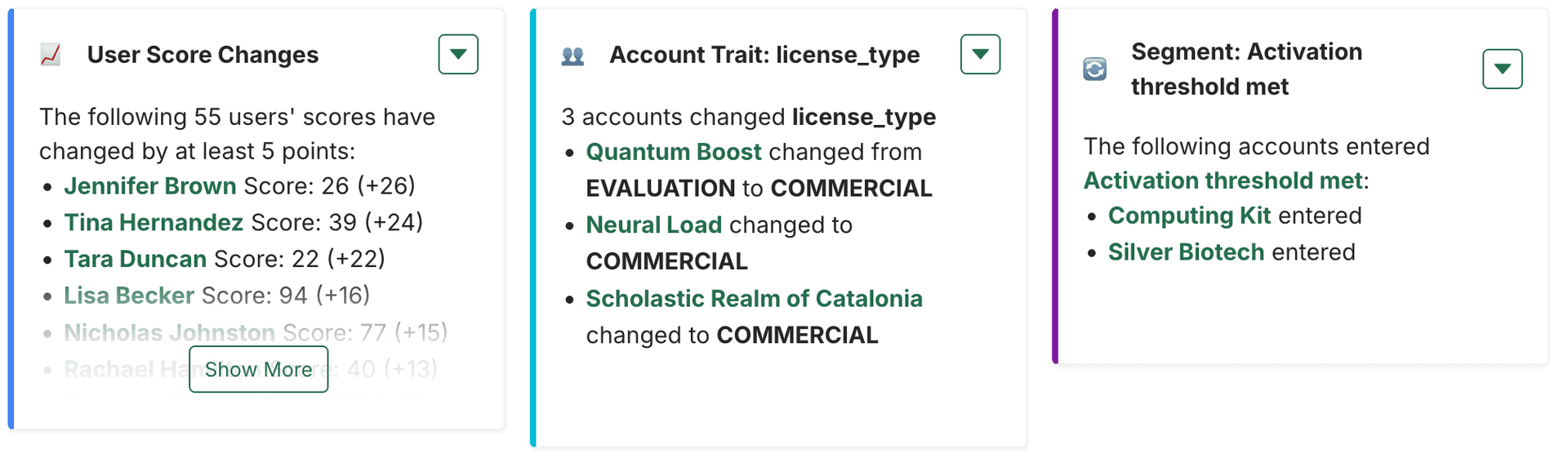
Task: Open the Lisa Becker user link
Action: [129, 296]
